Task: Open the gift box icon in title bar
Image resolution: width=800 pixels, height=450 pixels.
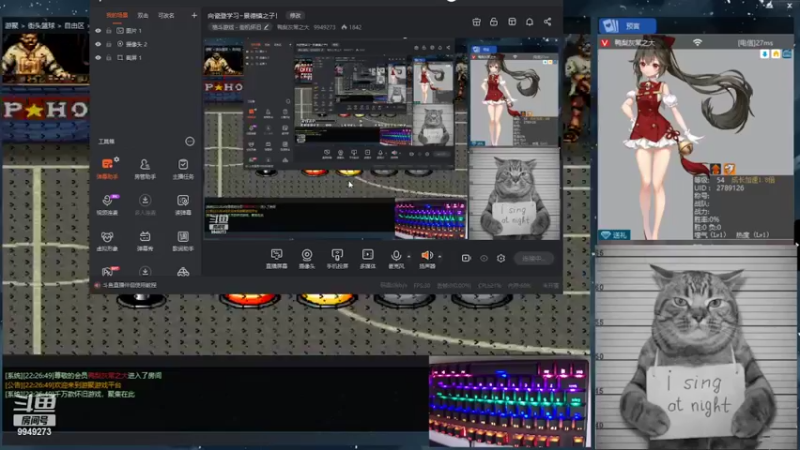Action: pyautogui.click(x=477, y=22)
